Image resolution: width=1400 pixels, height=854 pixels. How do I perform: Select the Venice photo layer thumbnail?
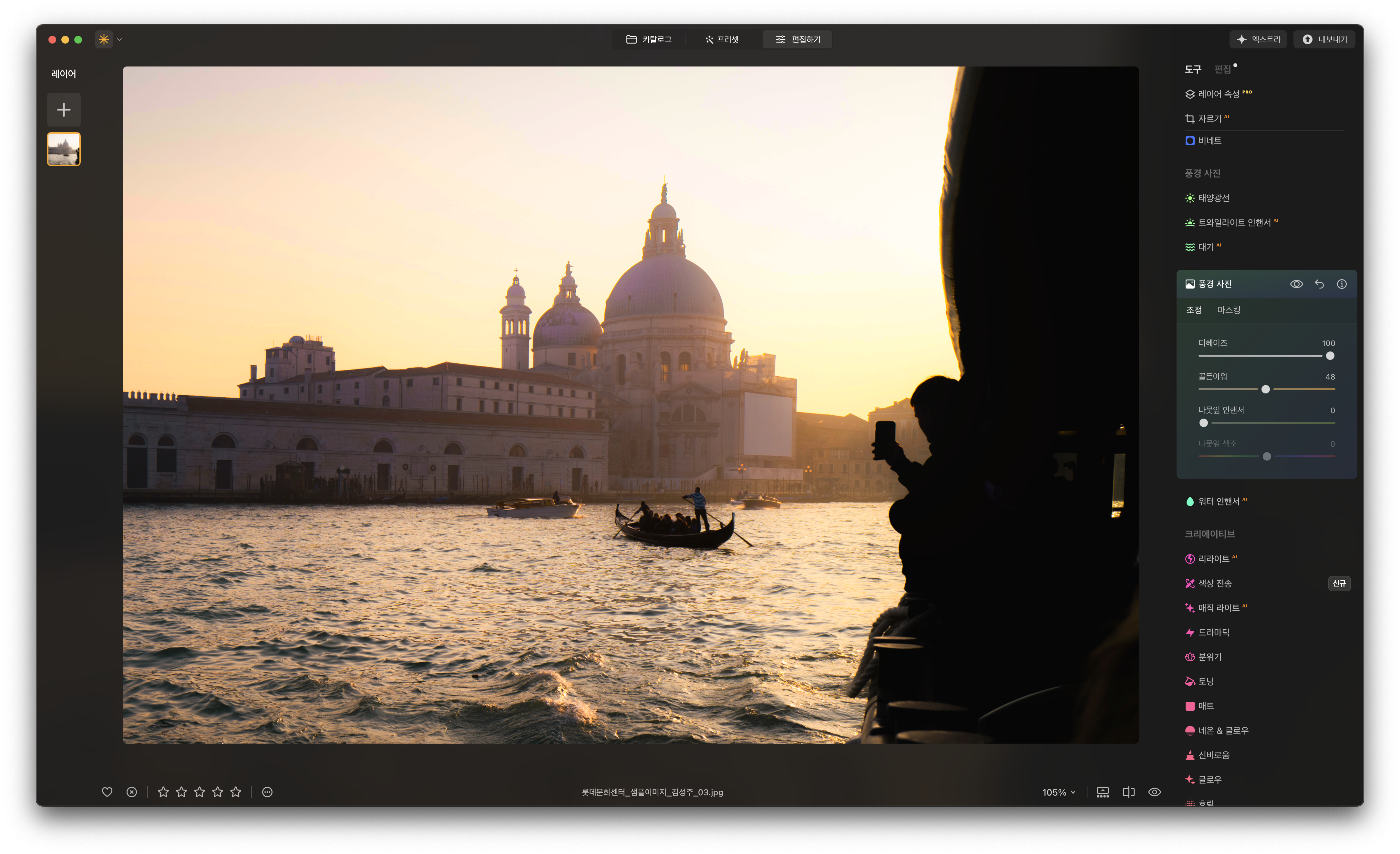click(x=64, y=149)
